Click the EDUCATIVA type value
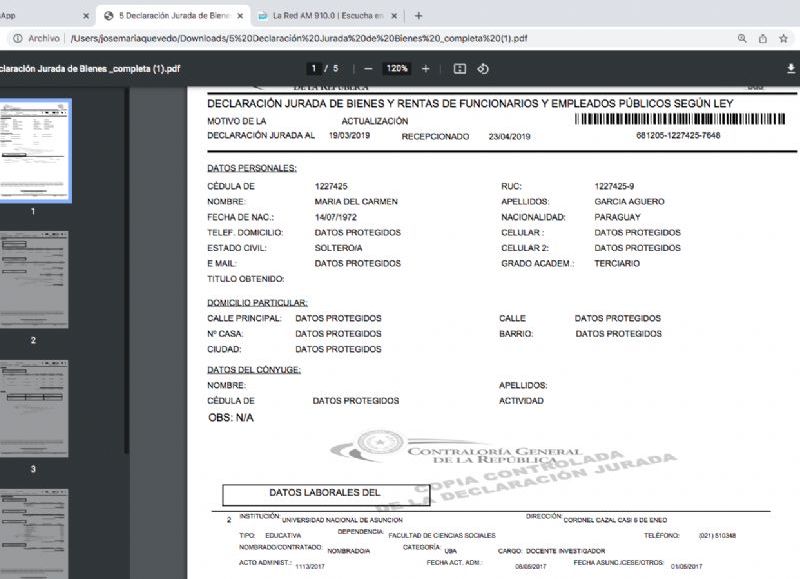800x579 pixels. pos(283,536)
